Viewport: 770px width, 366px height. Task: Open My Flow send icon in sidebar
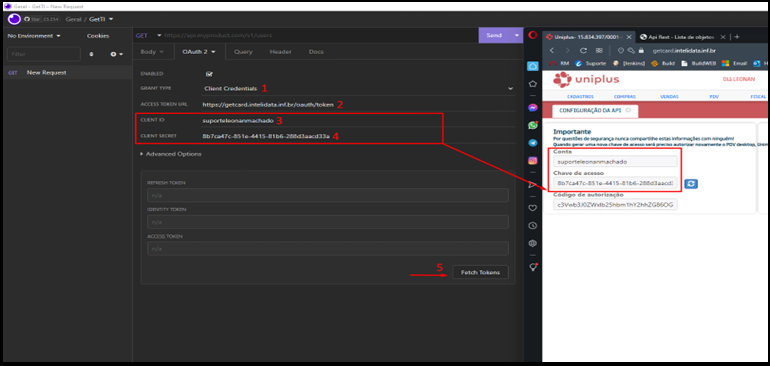tap(532, 185)
